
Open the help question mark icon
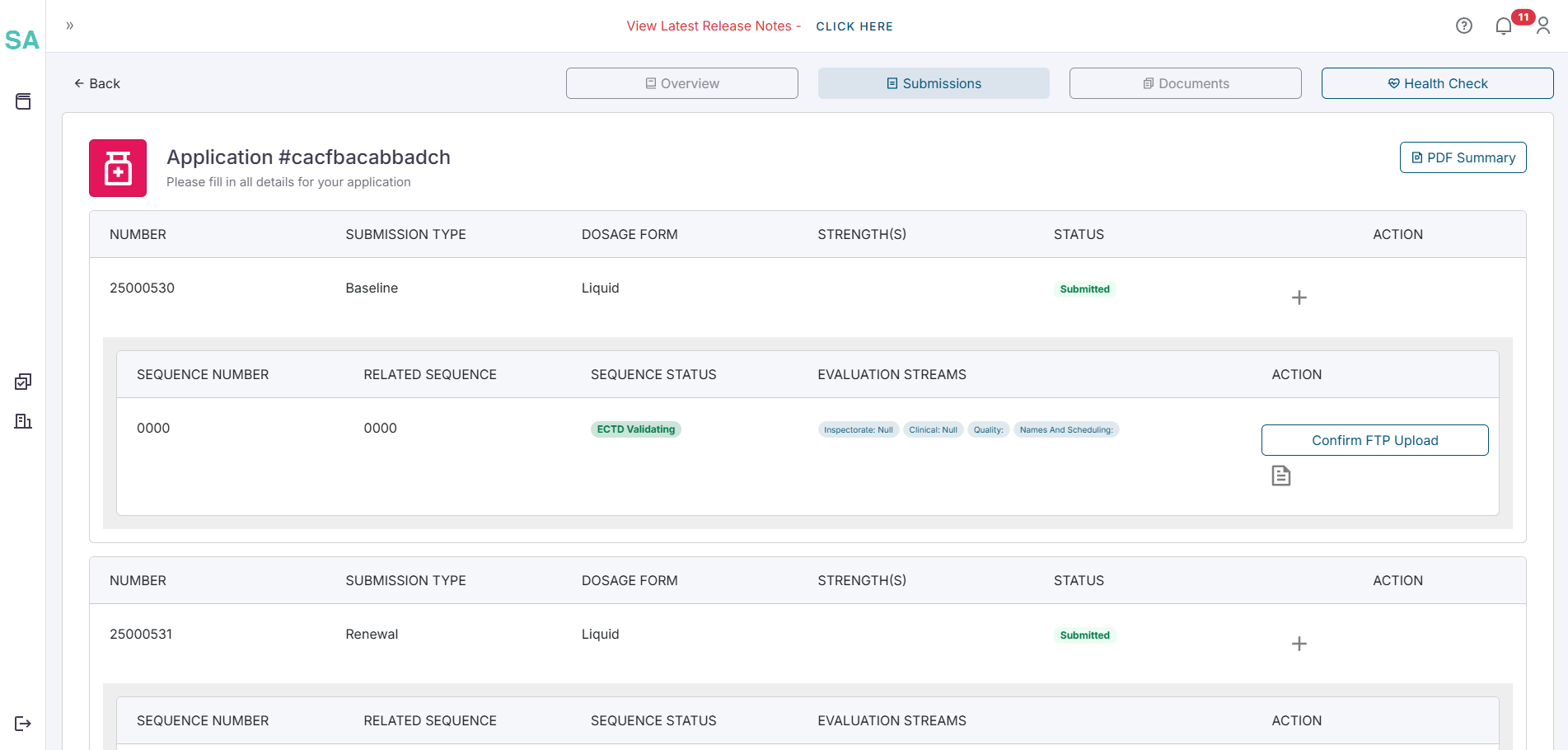[x=1463, y=26]
